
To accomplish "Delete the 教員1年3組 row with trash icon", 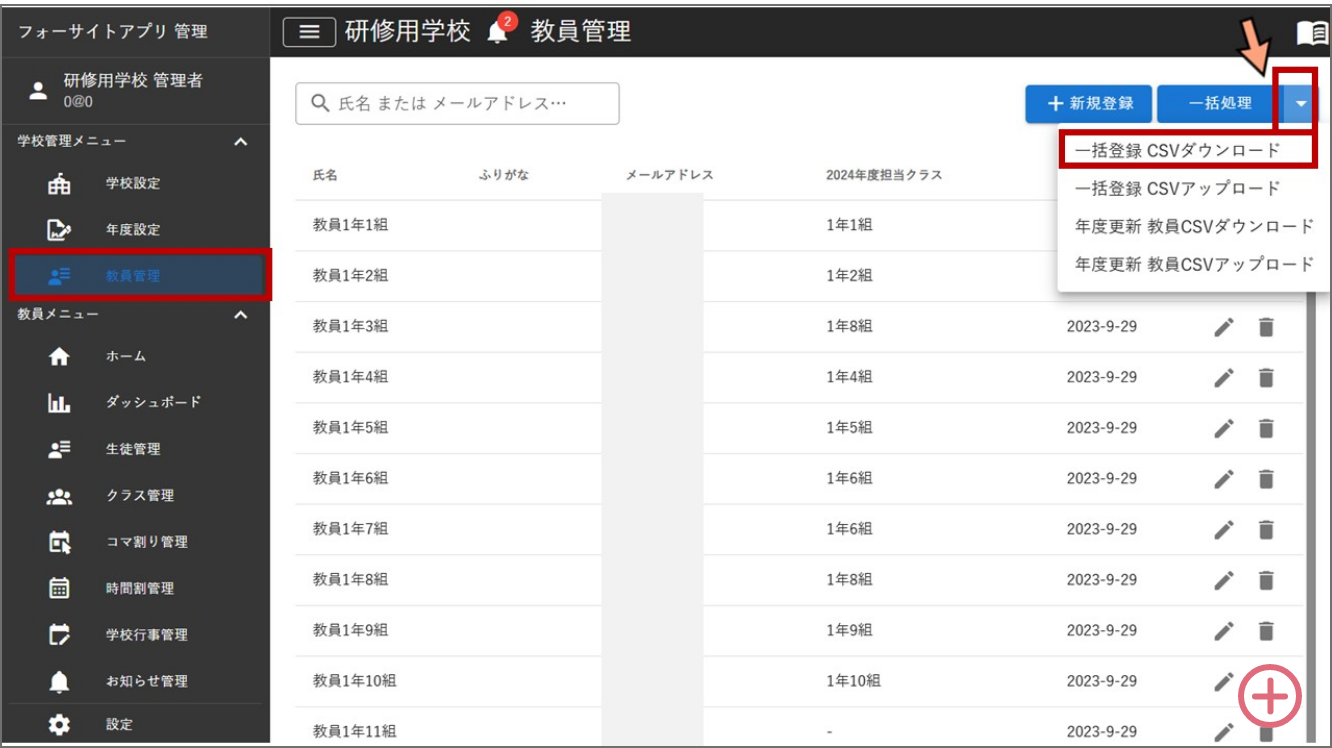I will (x=1266, y=327).
